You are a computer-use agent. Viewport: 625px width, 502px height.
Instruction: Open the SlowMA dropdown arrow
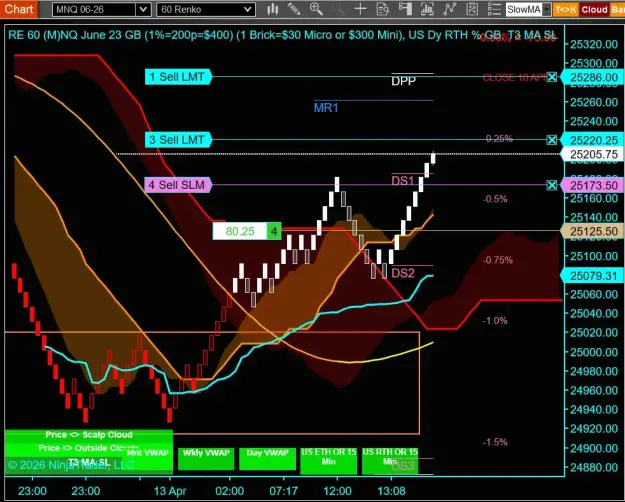(x=546, y=10)
